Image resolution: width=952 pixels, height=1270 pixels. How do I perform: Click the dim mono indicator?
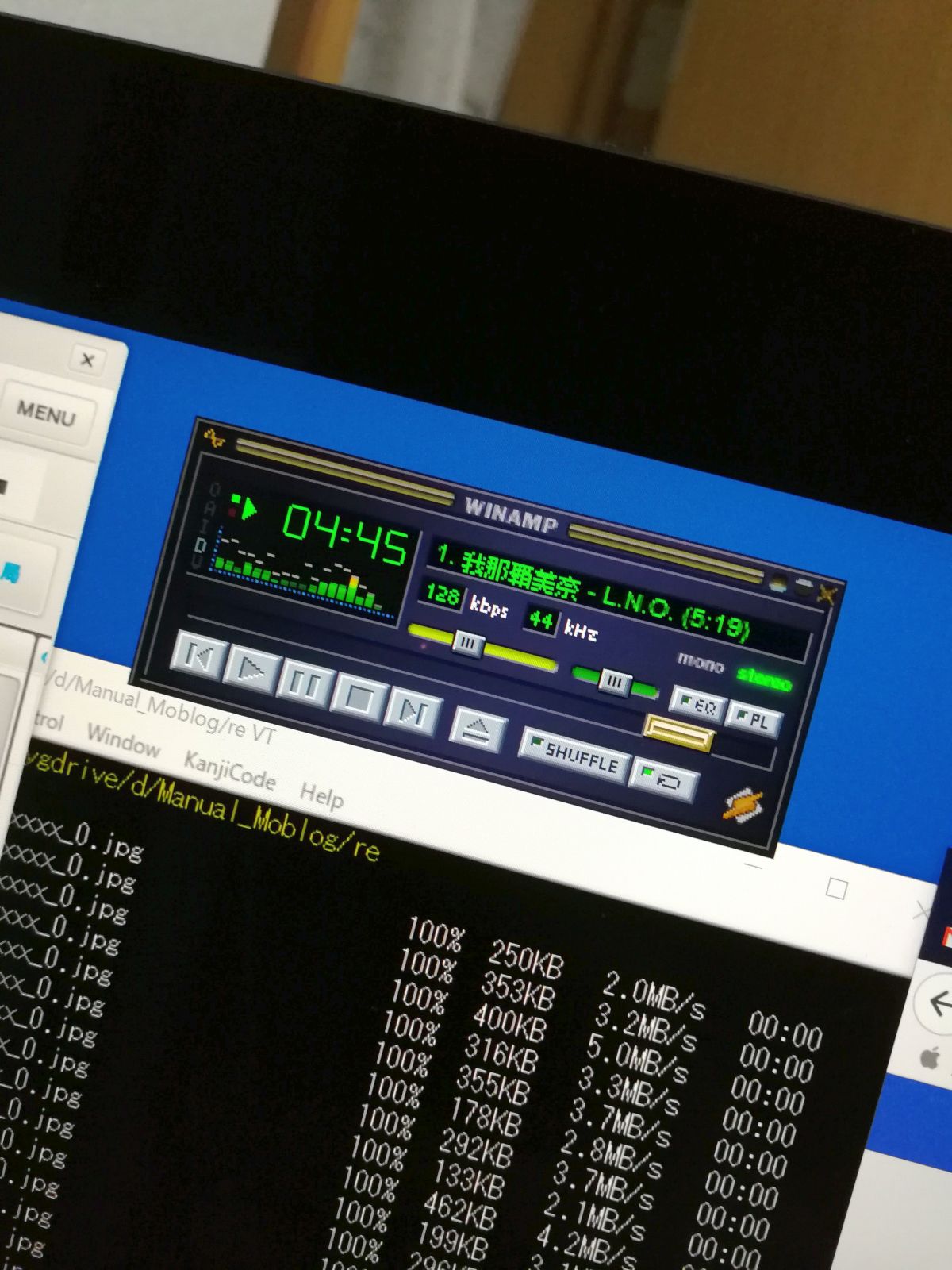(x=701, y=663)
